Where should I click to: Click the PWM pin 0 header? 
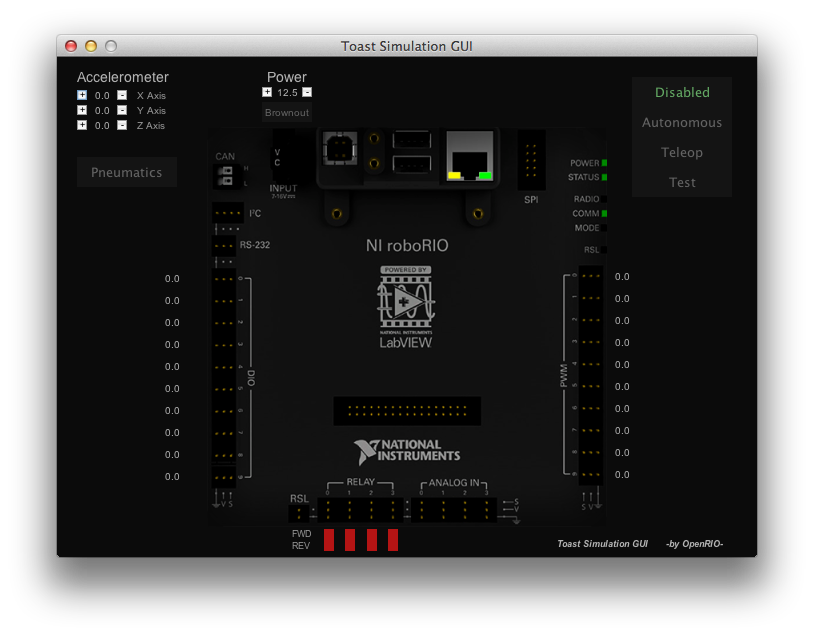click(x=591, y=276)
